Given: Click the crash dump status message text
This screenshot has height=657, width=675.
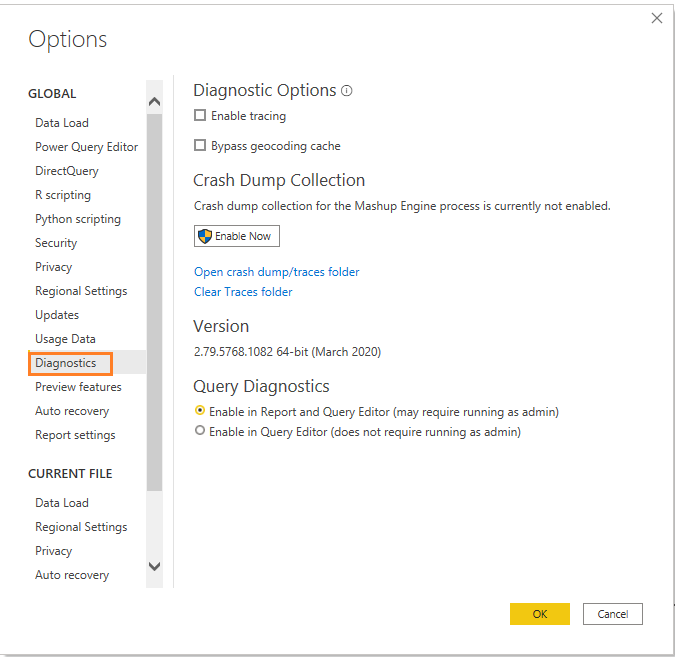Looking at the screenshot, I should 402,206.
